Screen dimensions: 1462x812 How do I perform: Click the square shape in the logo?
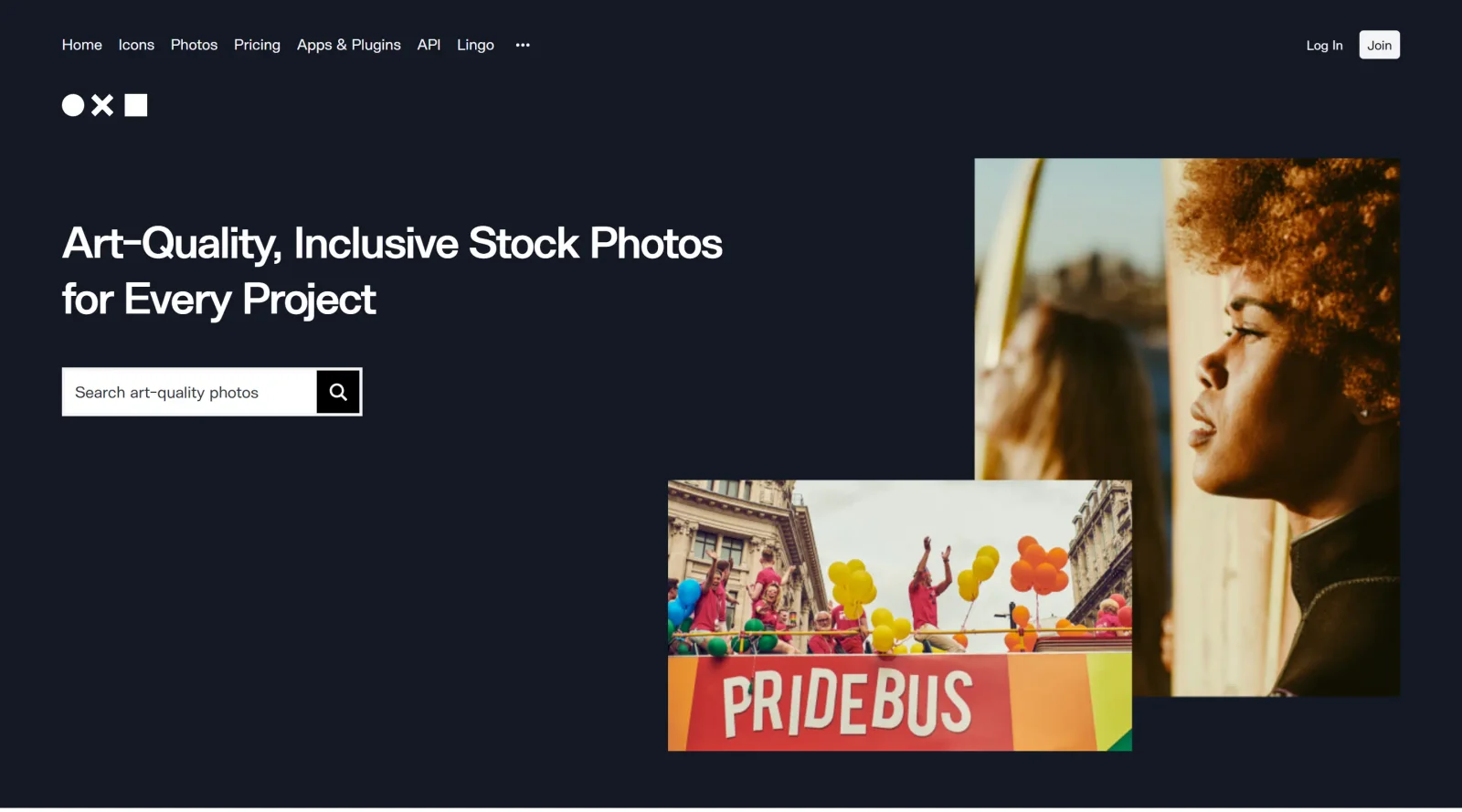136,106
